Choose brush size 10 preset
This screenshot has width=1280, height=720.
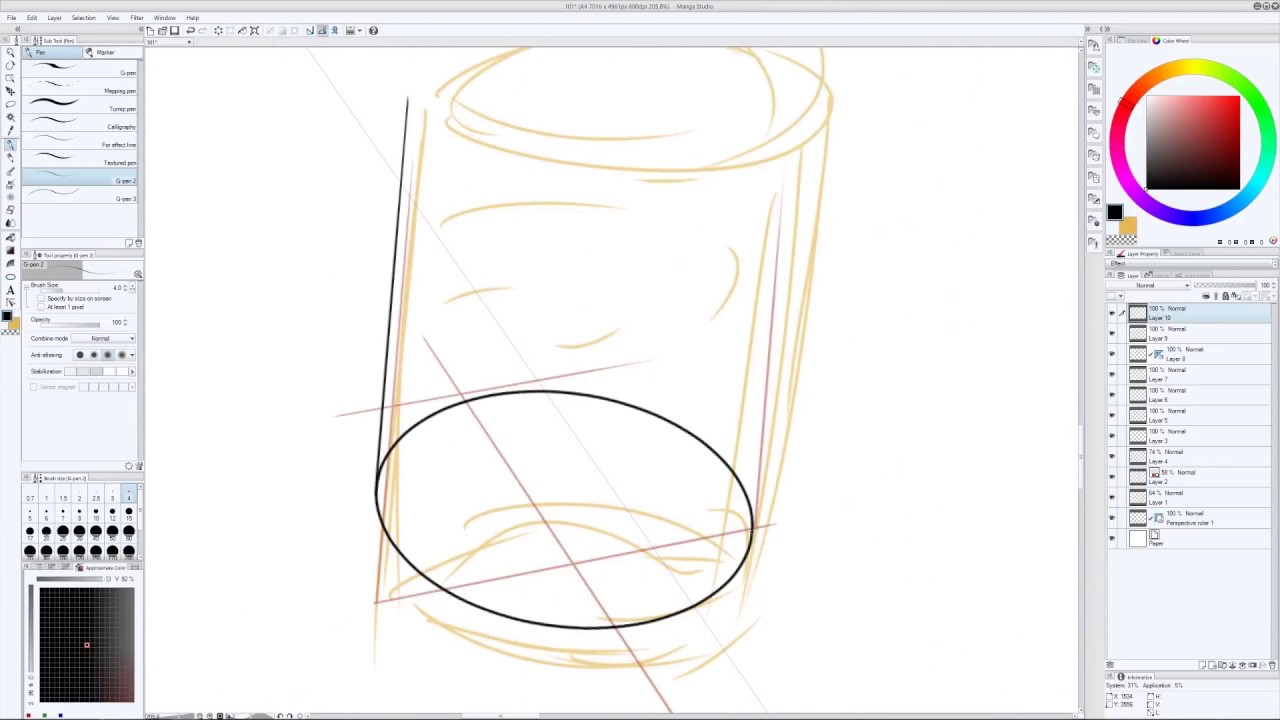tap(96, 514)
